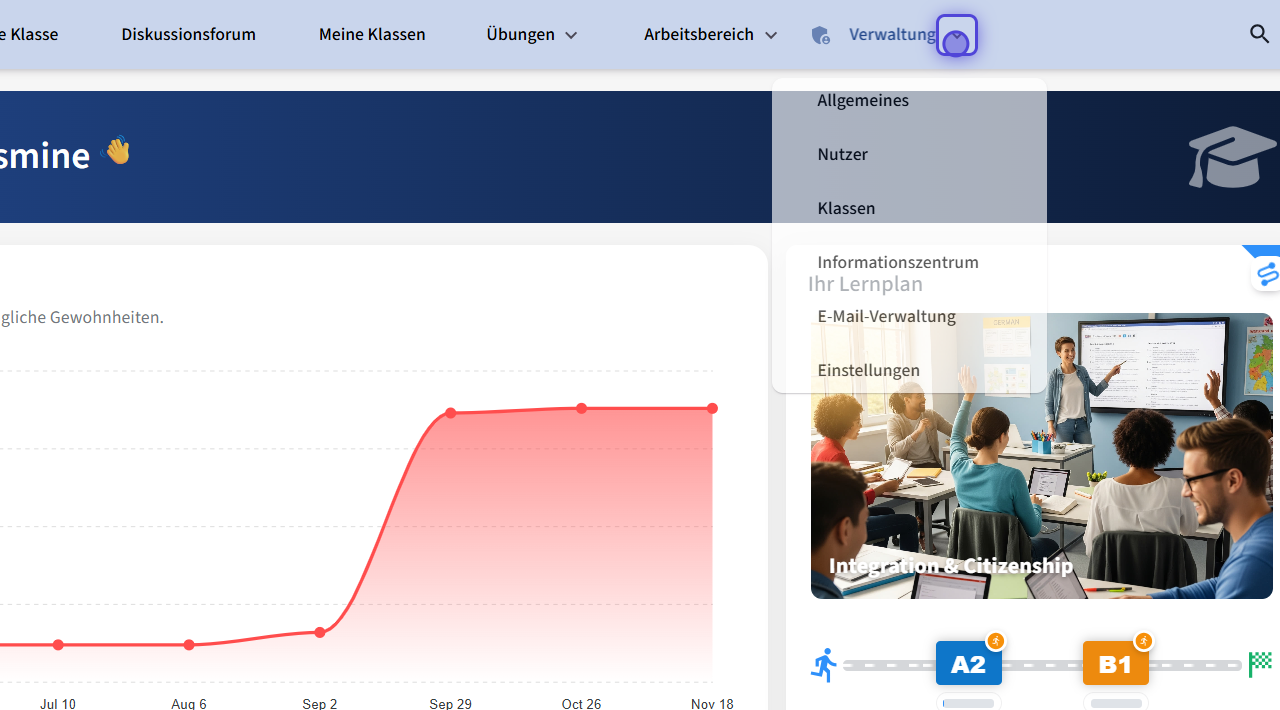Click the blue route icon in Lernplan corner

pyautogui.click(x=1267, y=273)
